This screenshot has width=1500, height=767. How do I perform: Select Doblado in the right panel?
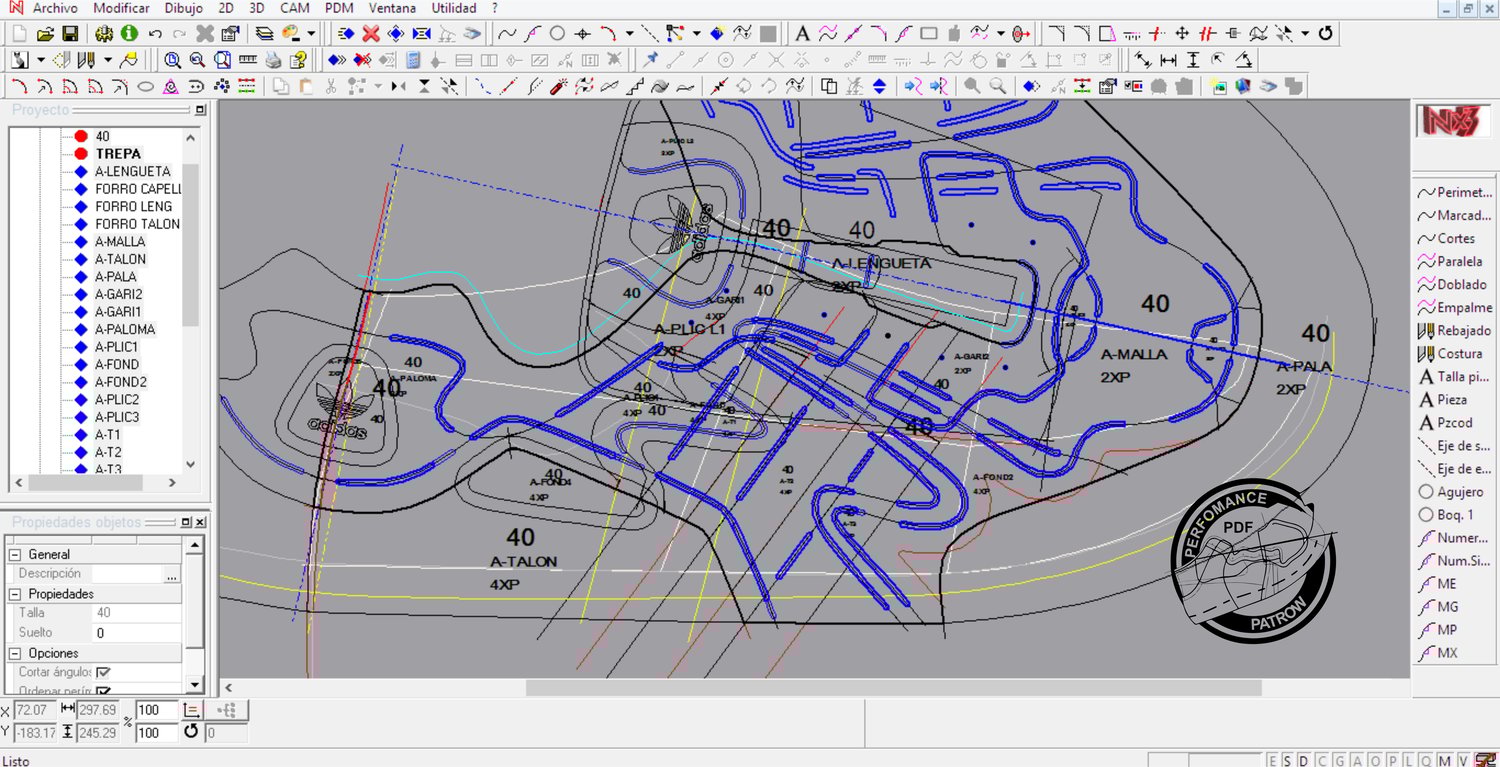[1456, 285]
